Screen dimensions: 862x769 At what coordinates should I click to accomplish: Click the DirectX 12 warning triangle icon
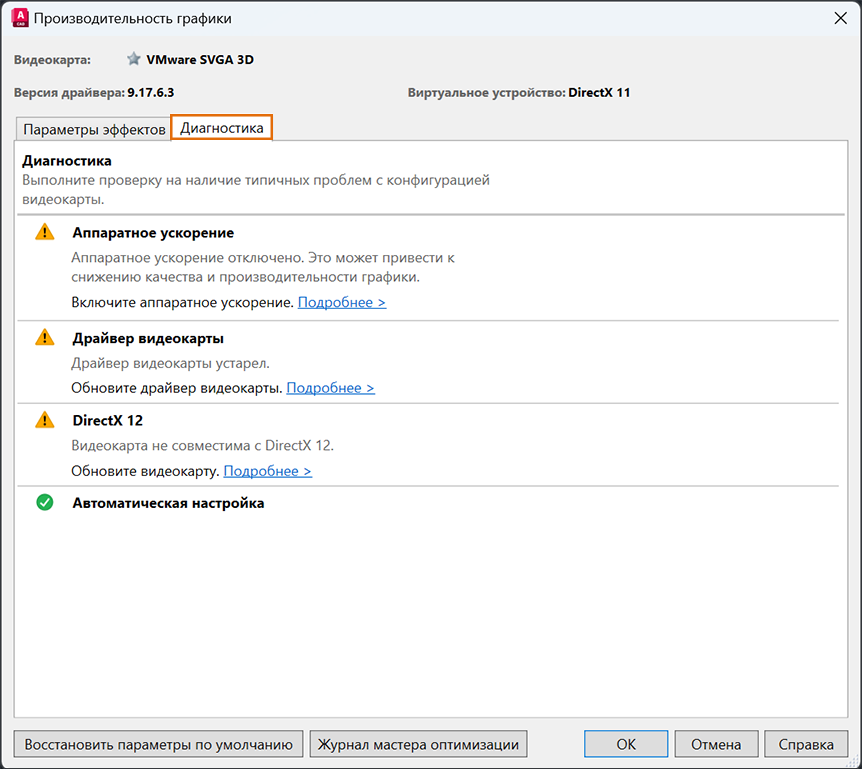pyautogui.click(x=44, y=421)
